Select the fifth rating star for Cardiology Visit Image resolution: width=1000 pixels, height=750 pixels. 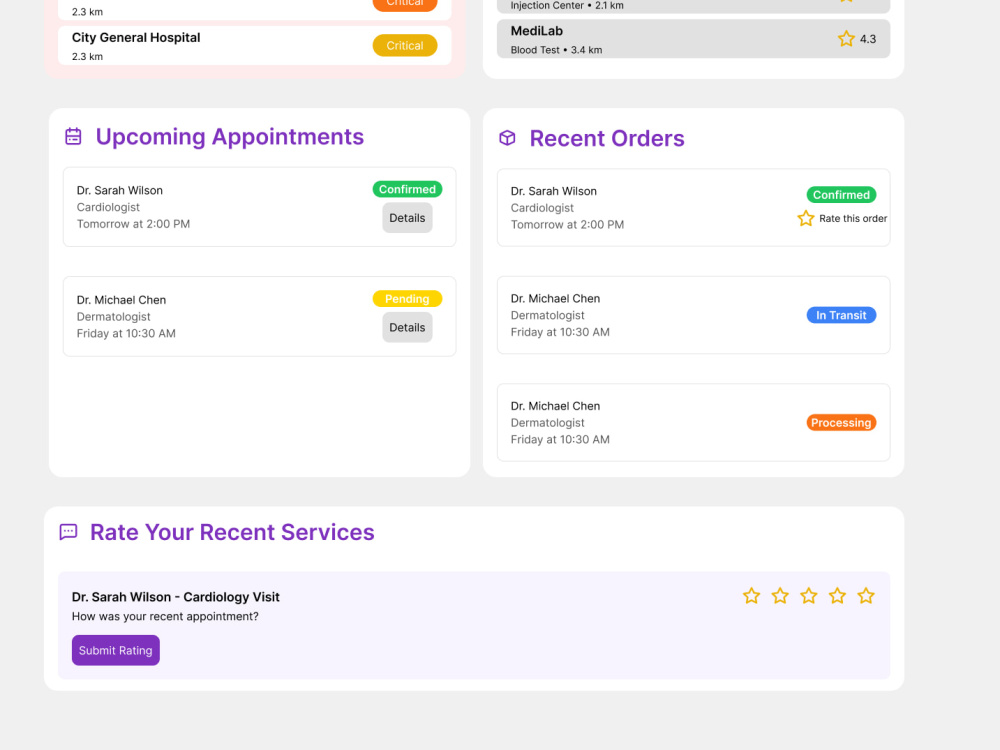point(866,596)
